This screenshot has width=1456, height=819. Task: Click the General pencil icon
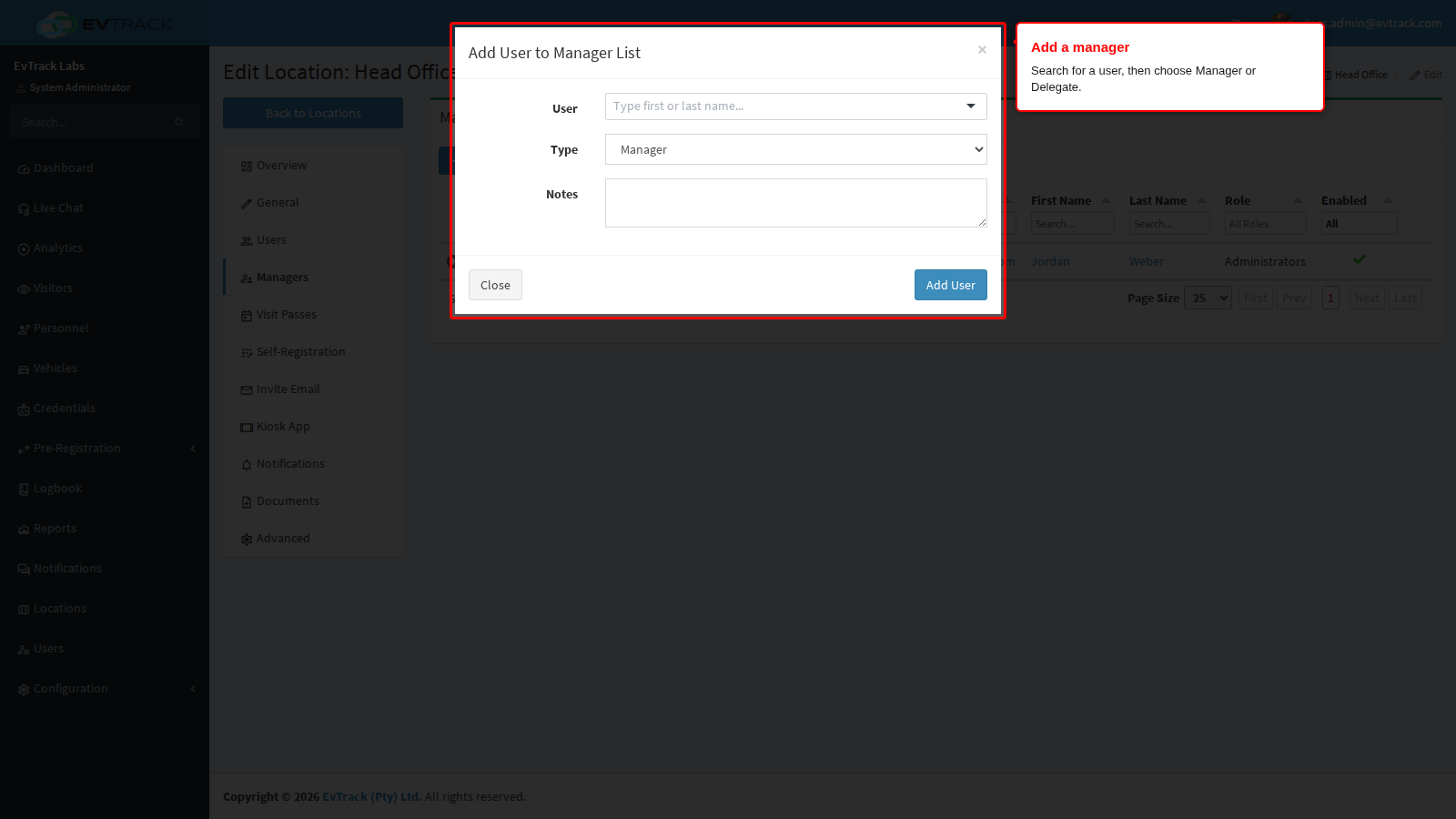(247, 204)
